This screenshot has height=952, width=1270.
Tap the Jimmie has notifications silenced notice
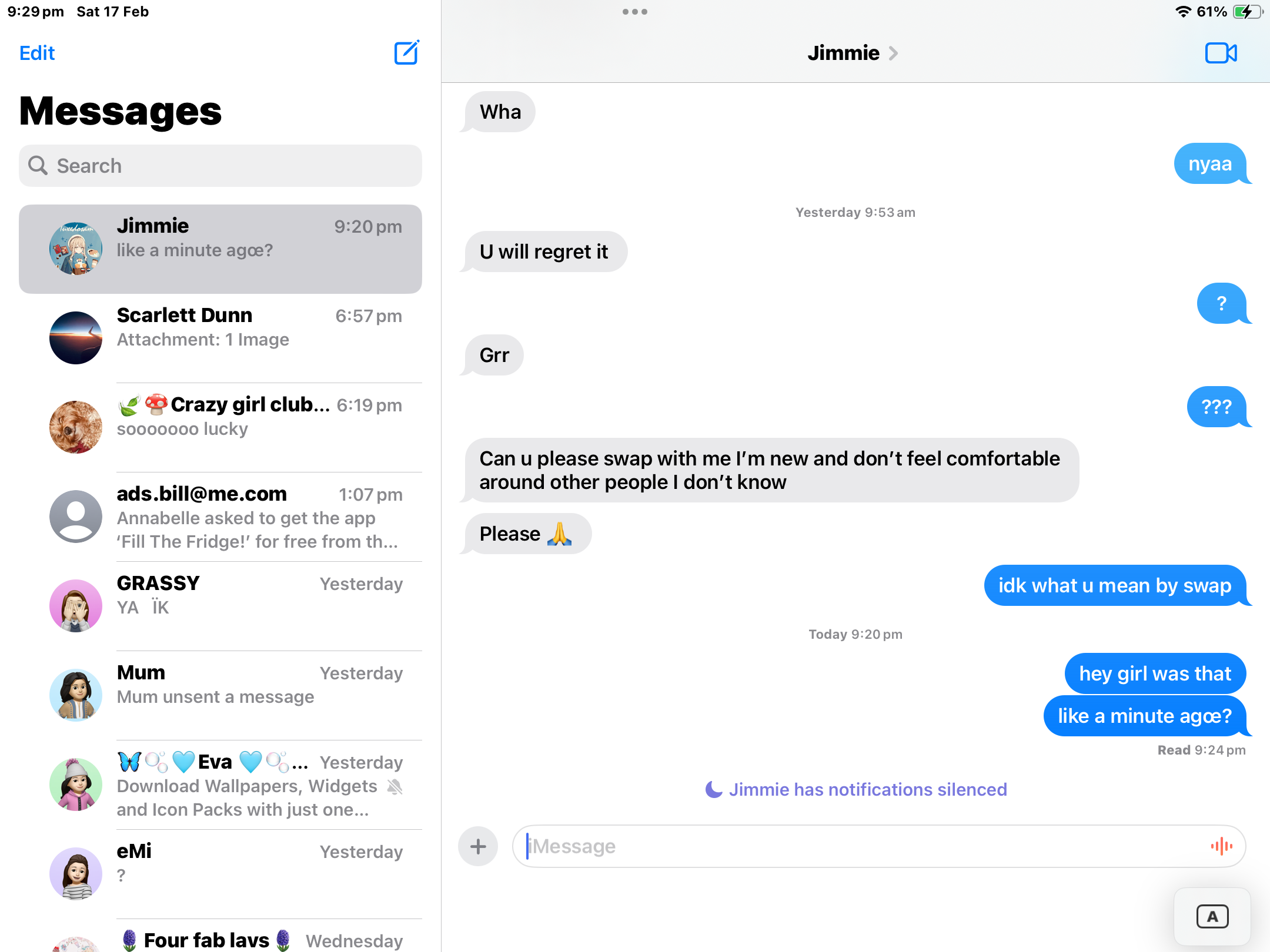coord(855,789)
